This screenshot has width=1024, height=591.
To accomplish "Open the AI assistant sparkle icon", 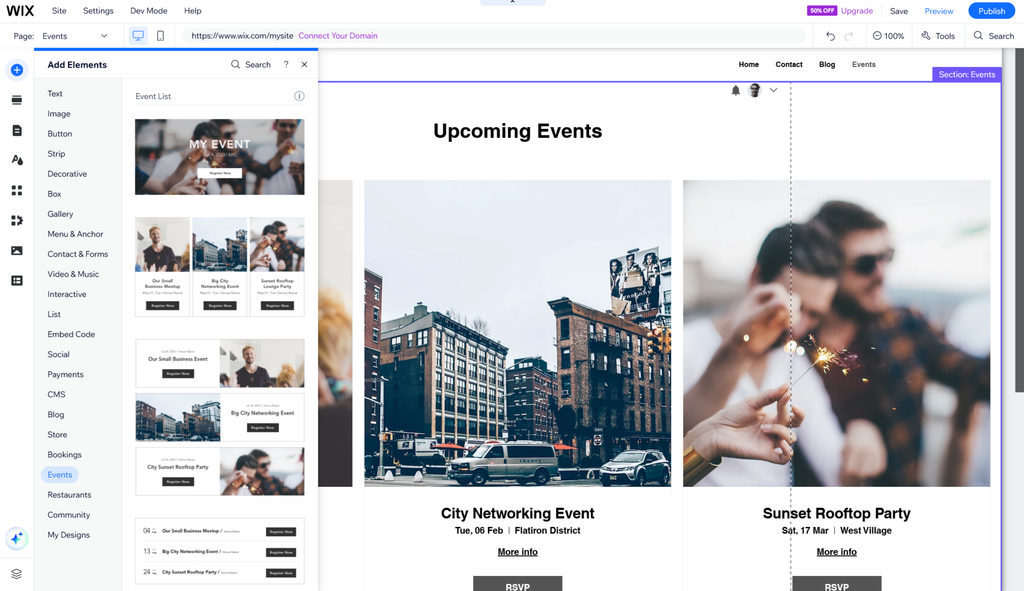I will [x=16, y=538].
